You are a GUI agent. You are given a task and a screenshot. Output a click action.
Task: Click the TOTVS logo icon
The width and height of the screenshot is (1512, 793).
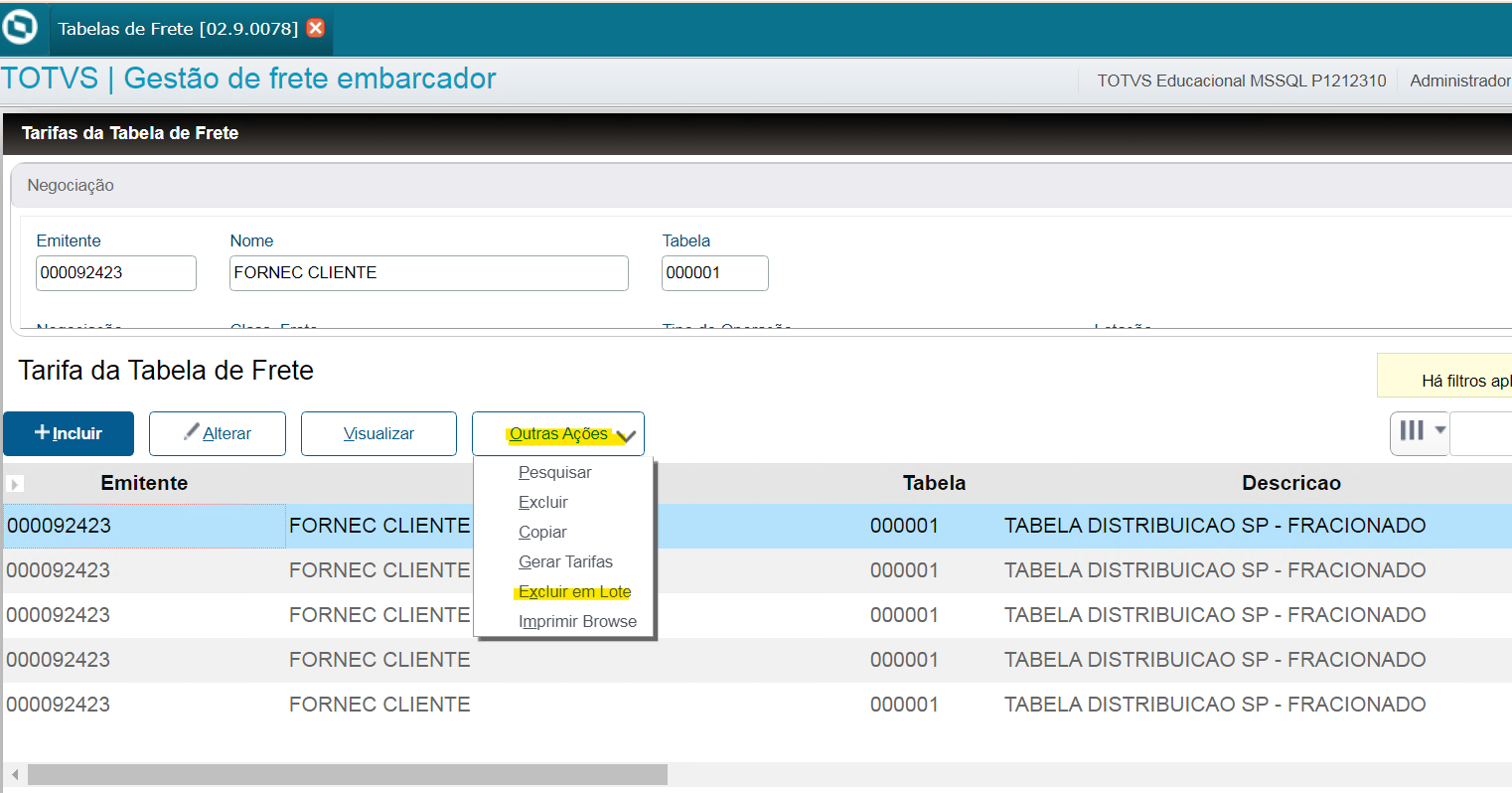pos(20,27)
